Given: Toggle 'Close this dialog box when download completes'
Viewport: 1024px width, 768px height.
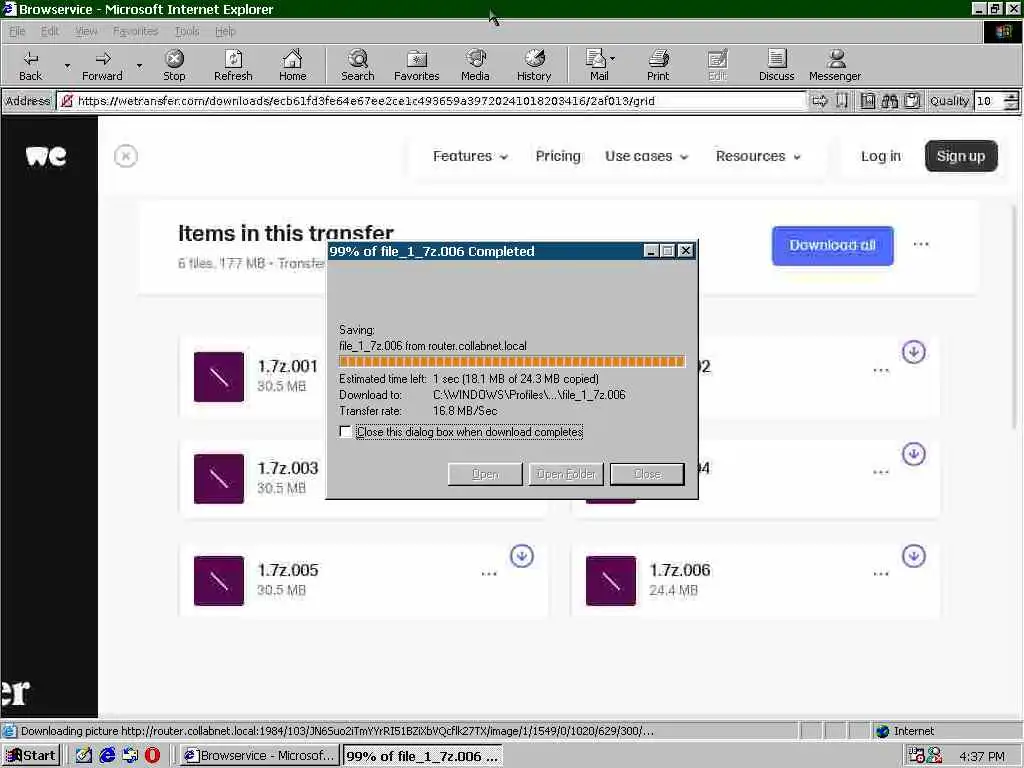Looking at the screenshot, I should [345, 432].
